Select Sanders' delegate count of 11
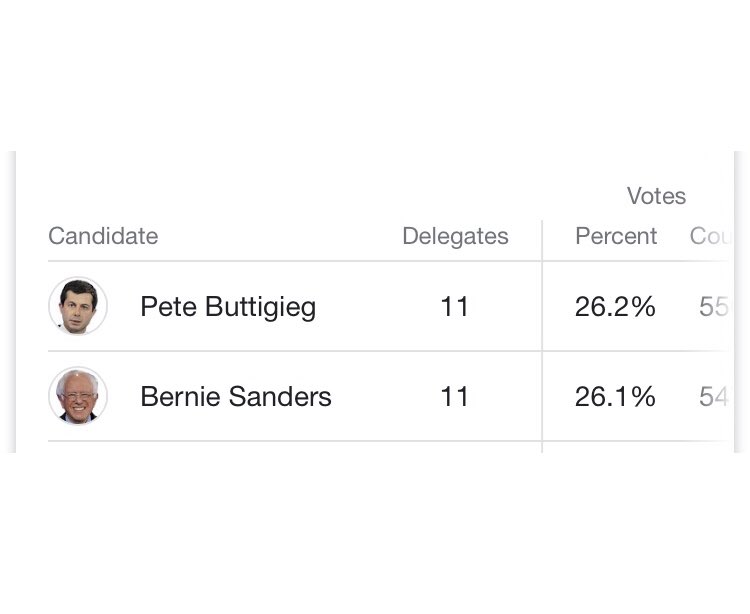750x614 pixels. click(x=455, y=396)
